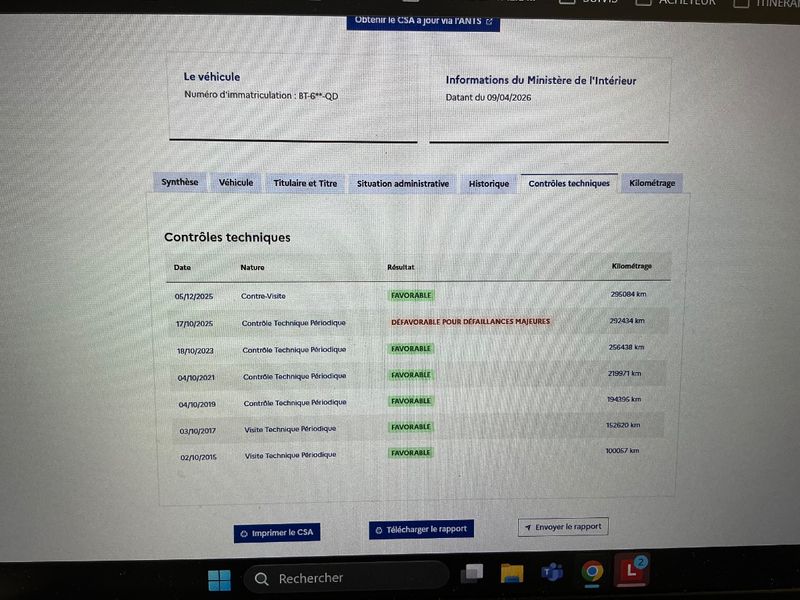Show the Historique tab
800x600 pixels.
[x=489, y=184]
